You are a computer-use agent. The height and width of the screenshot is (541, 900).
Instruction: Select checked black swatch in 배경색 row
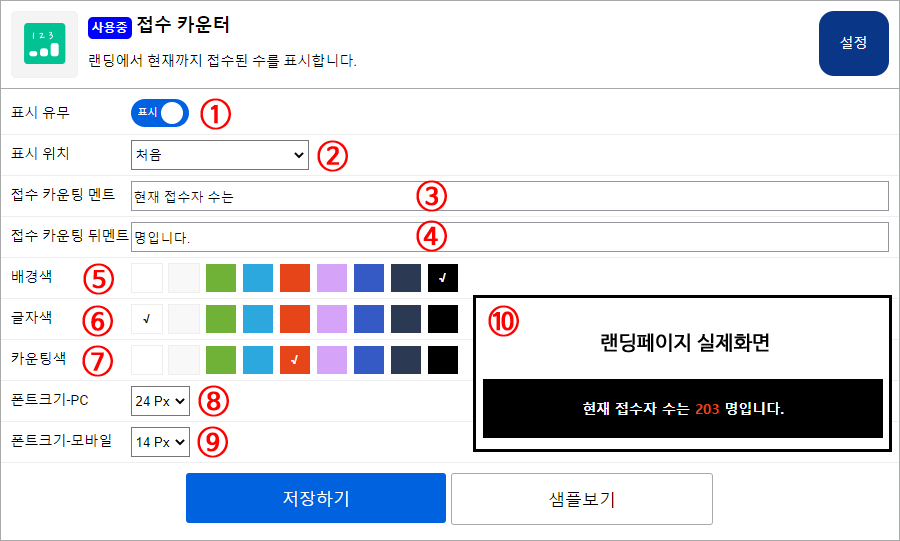tap(443, 278)
